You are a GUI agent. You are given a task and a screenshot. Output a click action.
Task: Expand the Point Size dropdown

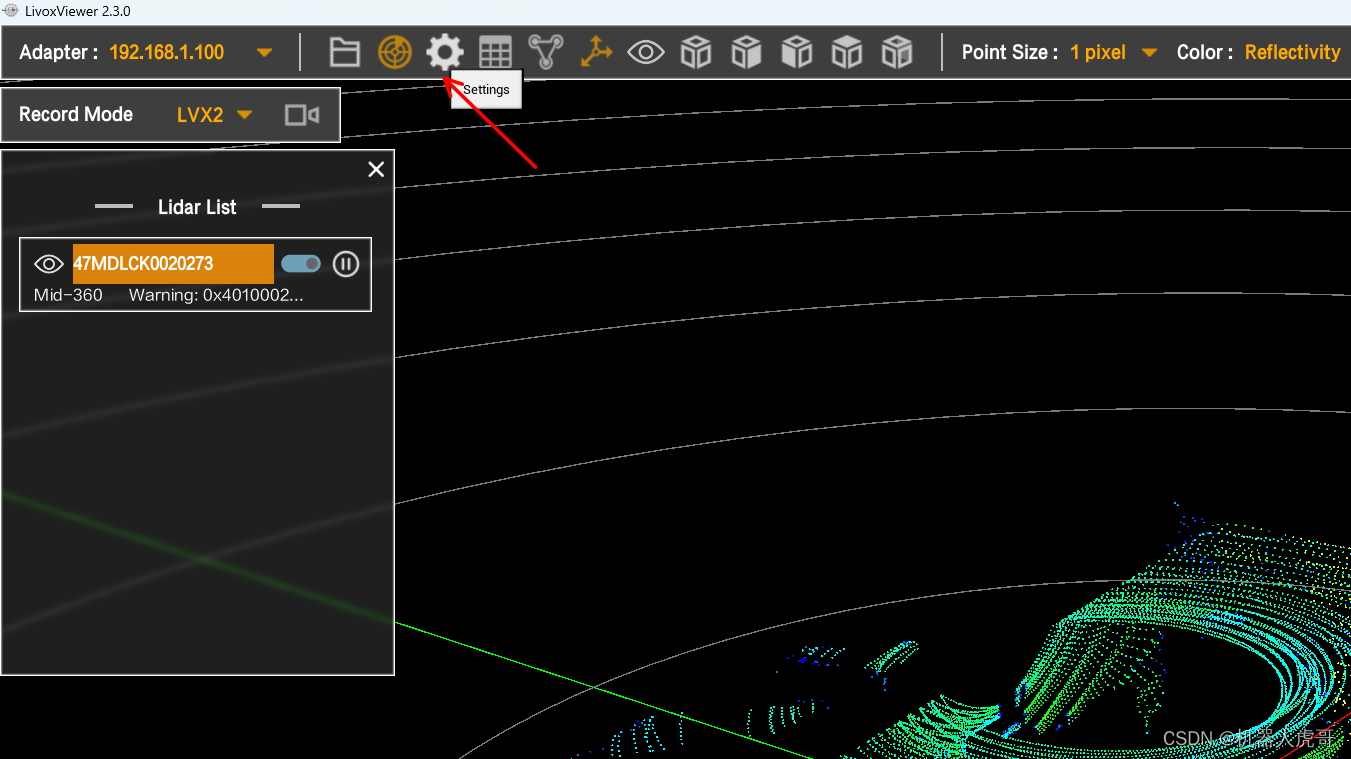click(1149, 53)
